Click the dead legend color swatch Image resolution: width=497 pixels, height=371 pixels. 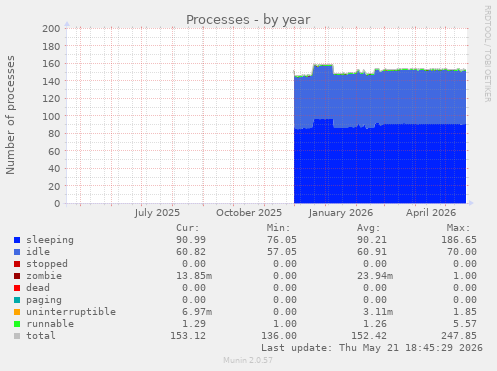click(x=17, y=288)
